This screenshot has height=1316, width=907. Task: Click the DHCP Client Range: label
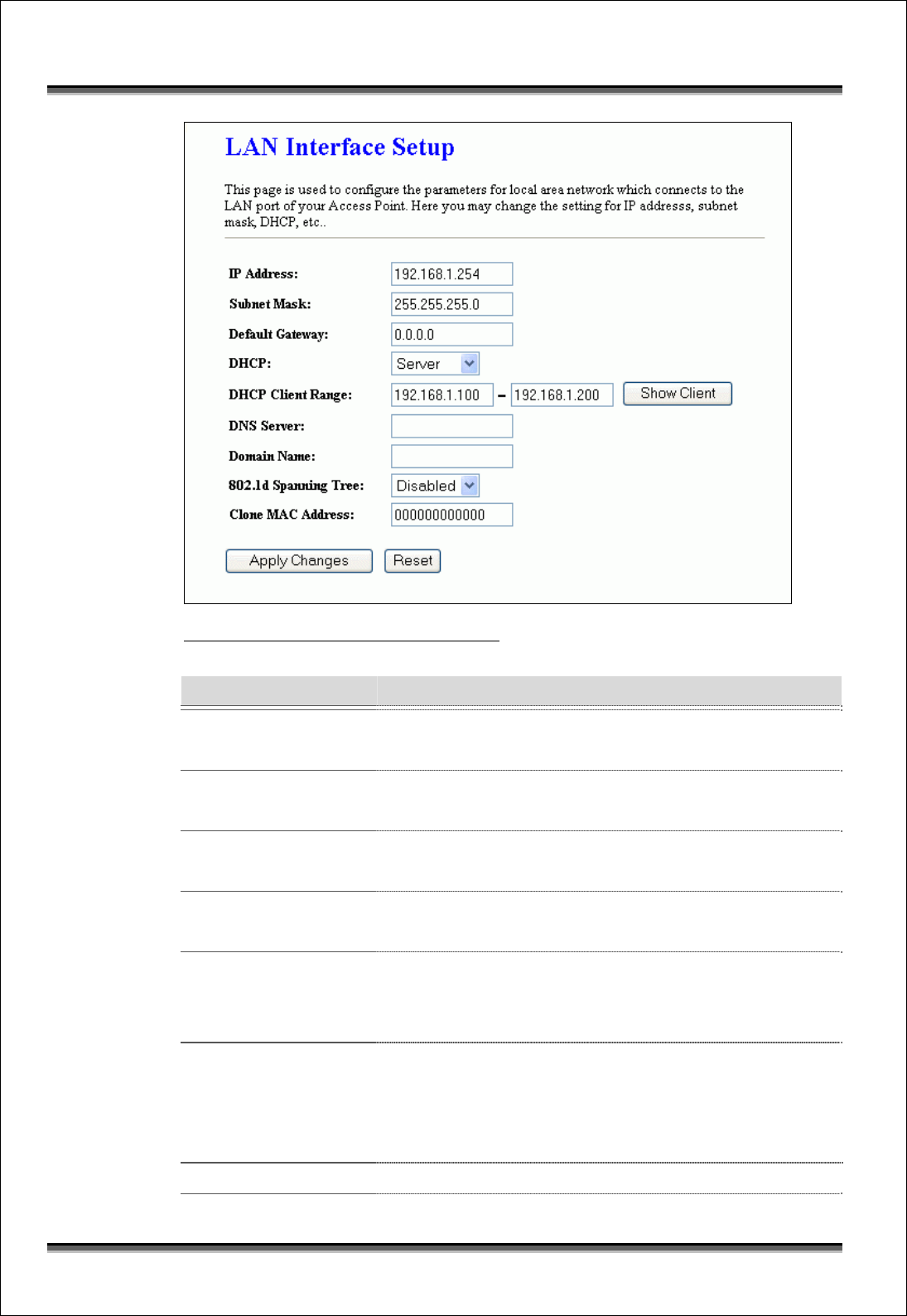point(290,395)
